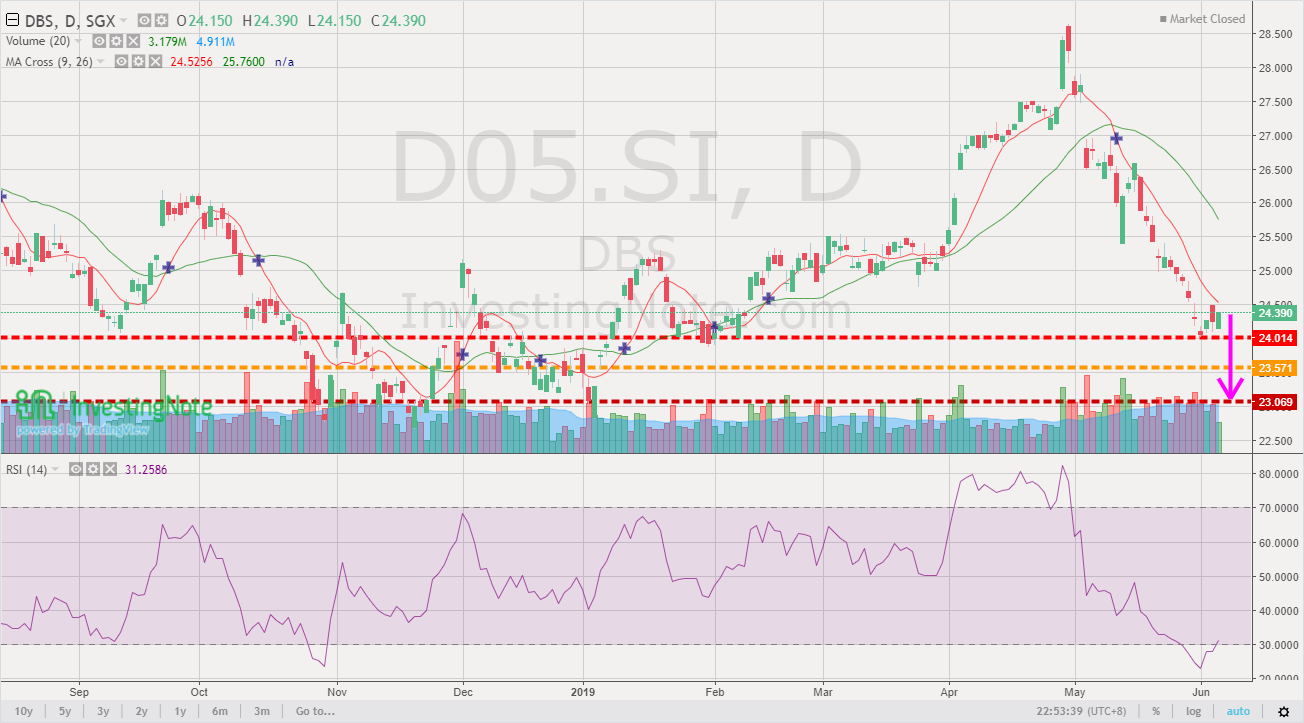Click the 23.571 orange price level label
Viewport: 1304px width, 723px height.
pyautogui.click(x=1274, y=367)
